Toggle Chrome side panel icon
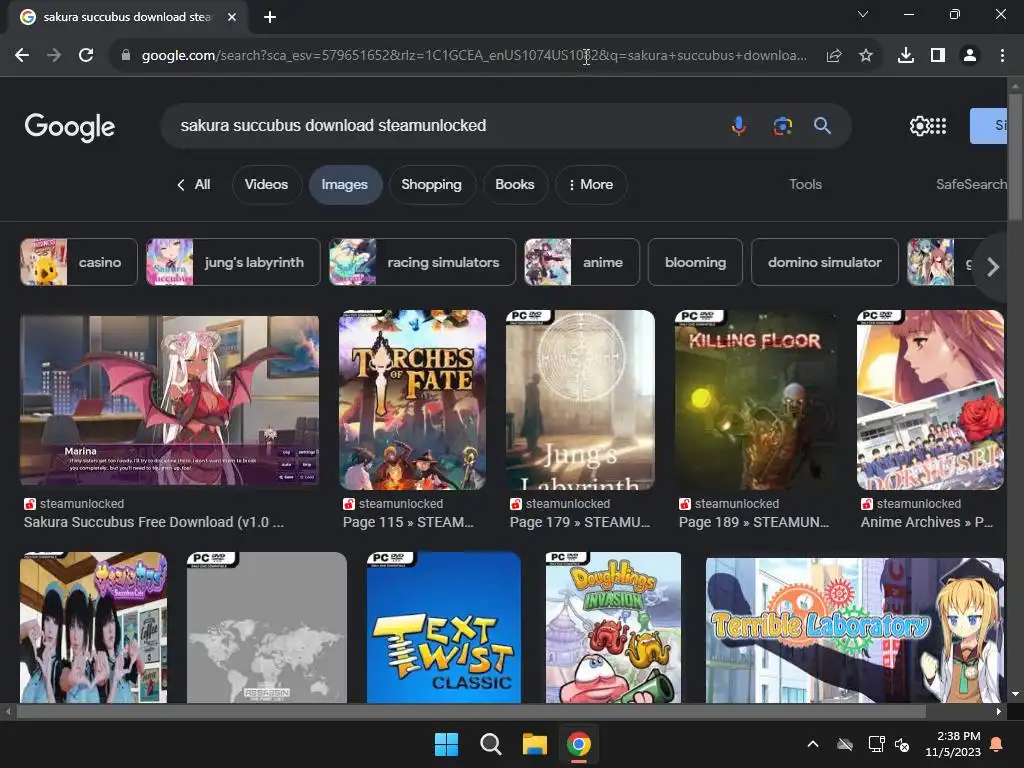Screen dimensions: 1024x768 pos(938,56)
